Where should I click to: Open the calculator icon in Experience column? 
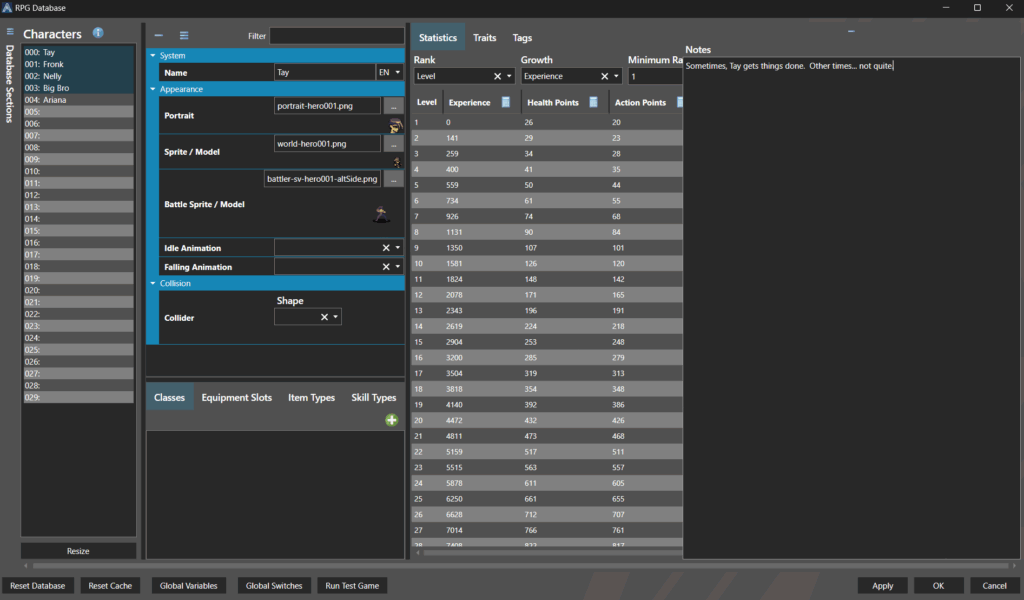pos(506,102)
